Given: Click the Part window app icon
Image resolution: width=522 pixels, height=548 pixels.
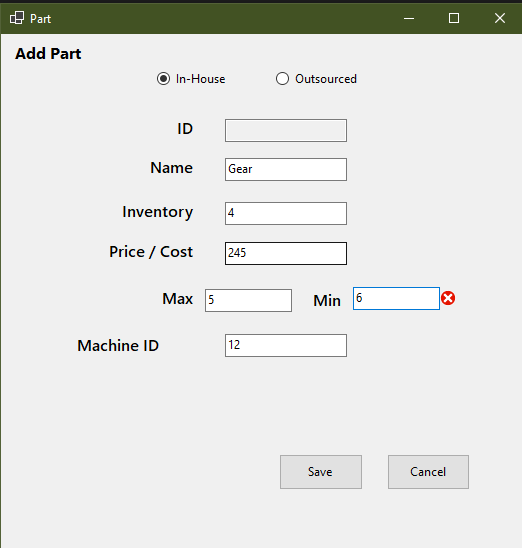Looking at the screenshot, I should [17, 18].
